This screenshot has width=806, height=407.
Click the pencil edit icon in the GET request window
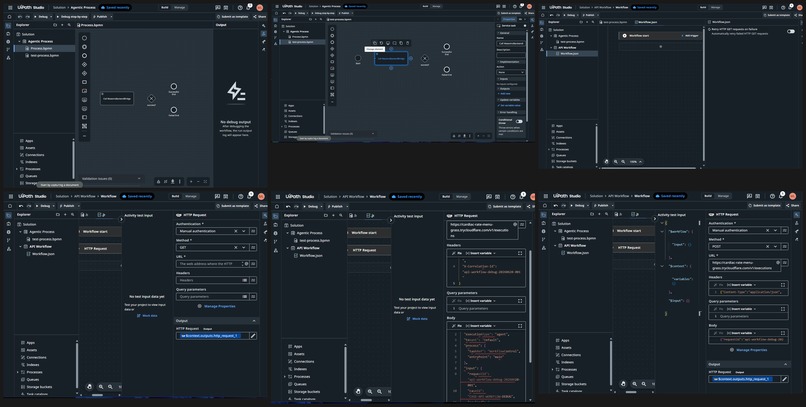253,336
